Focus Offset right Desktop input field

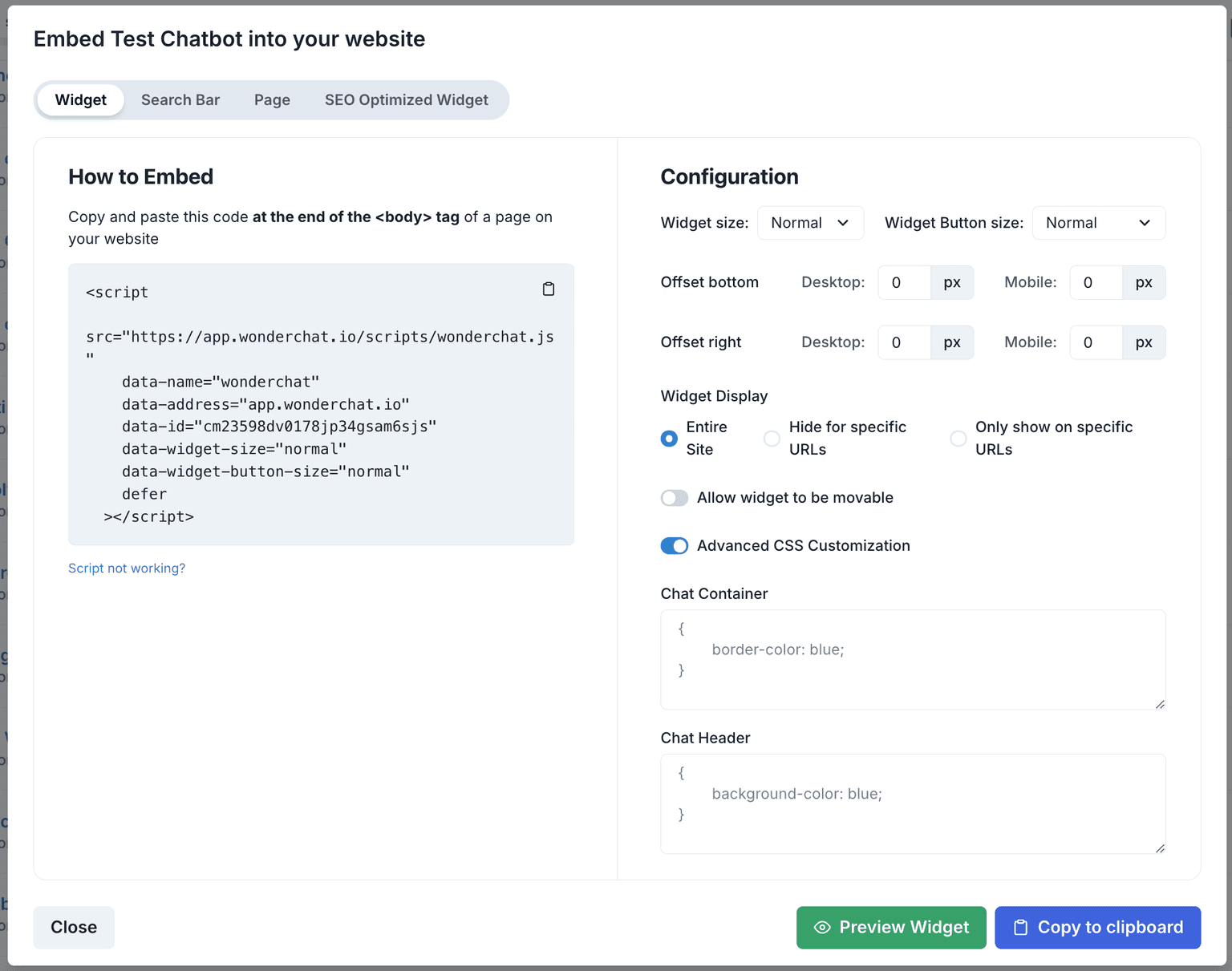point(904,342)
